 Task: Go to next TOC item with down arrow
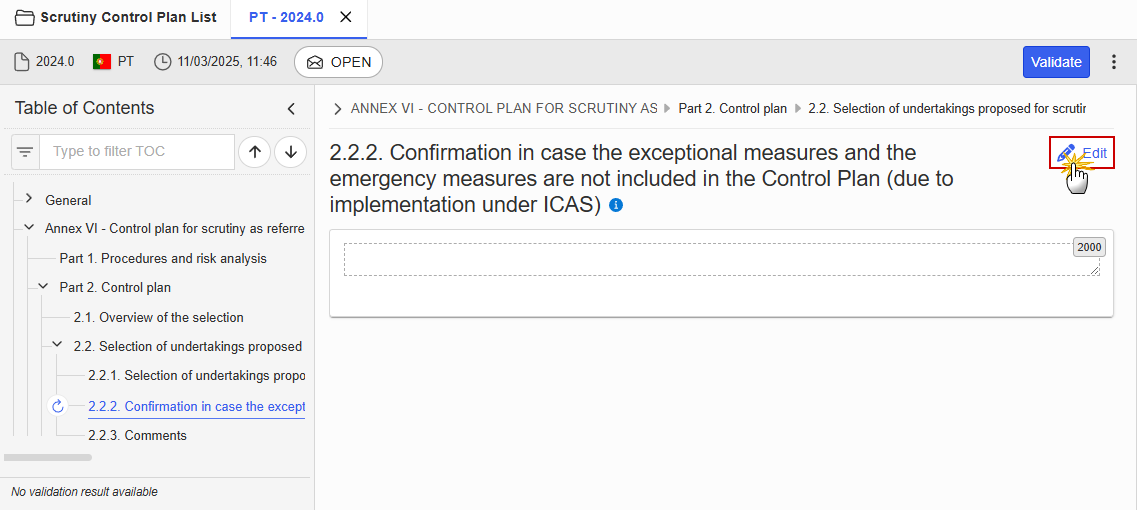coord(291,152)
